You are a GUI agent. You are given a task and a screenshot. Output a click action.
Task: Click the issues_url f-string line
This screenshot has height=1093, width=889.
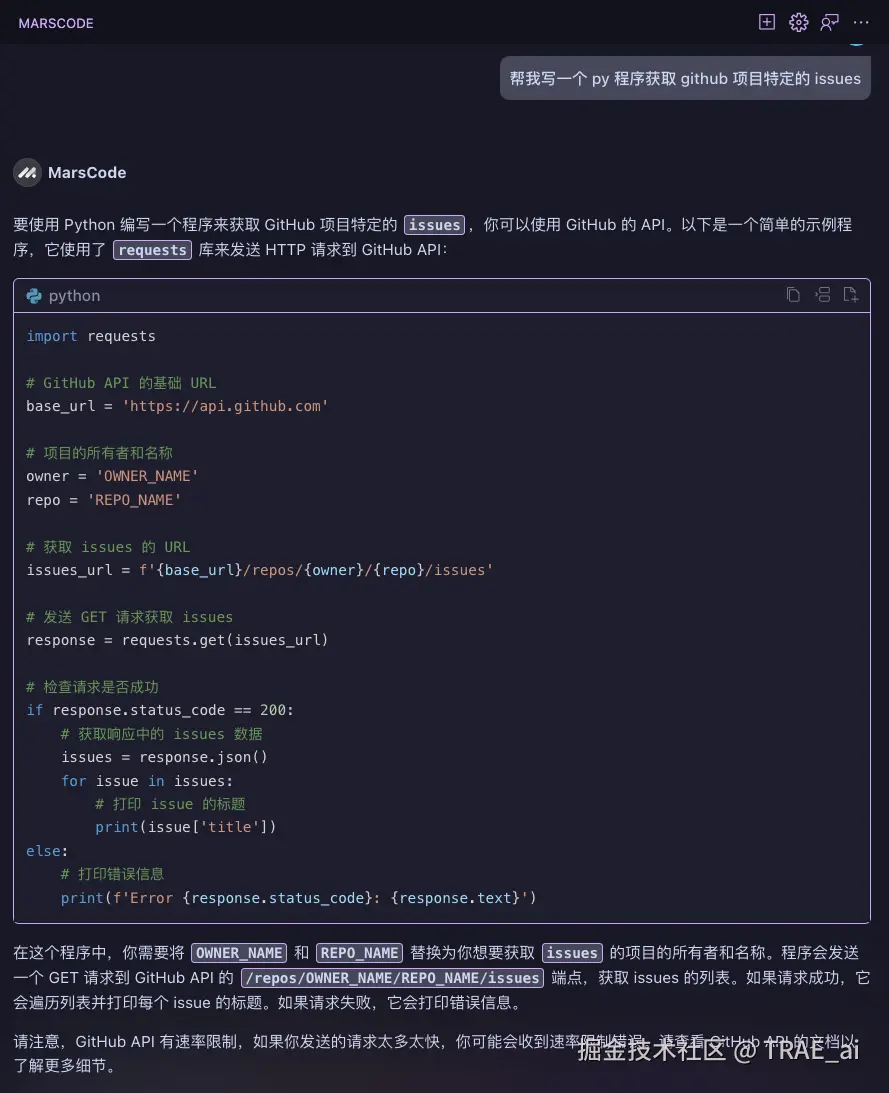259,570
